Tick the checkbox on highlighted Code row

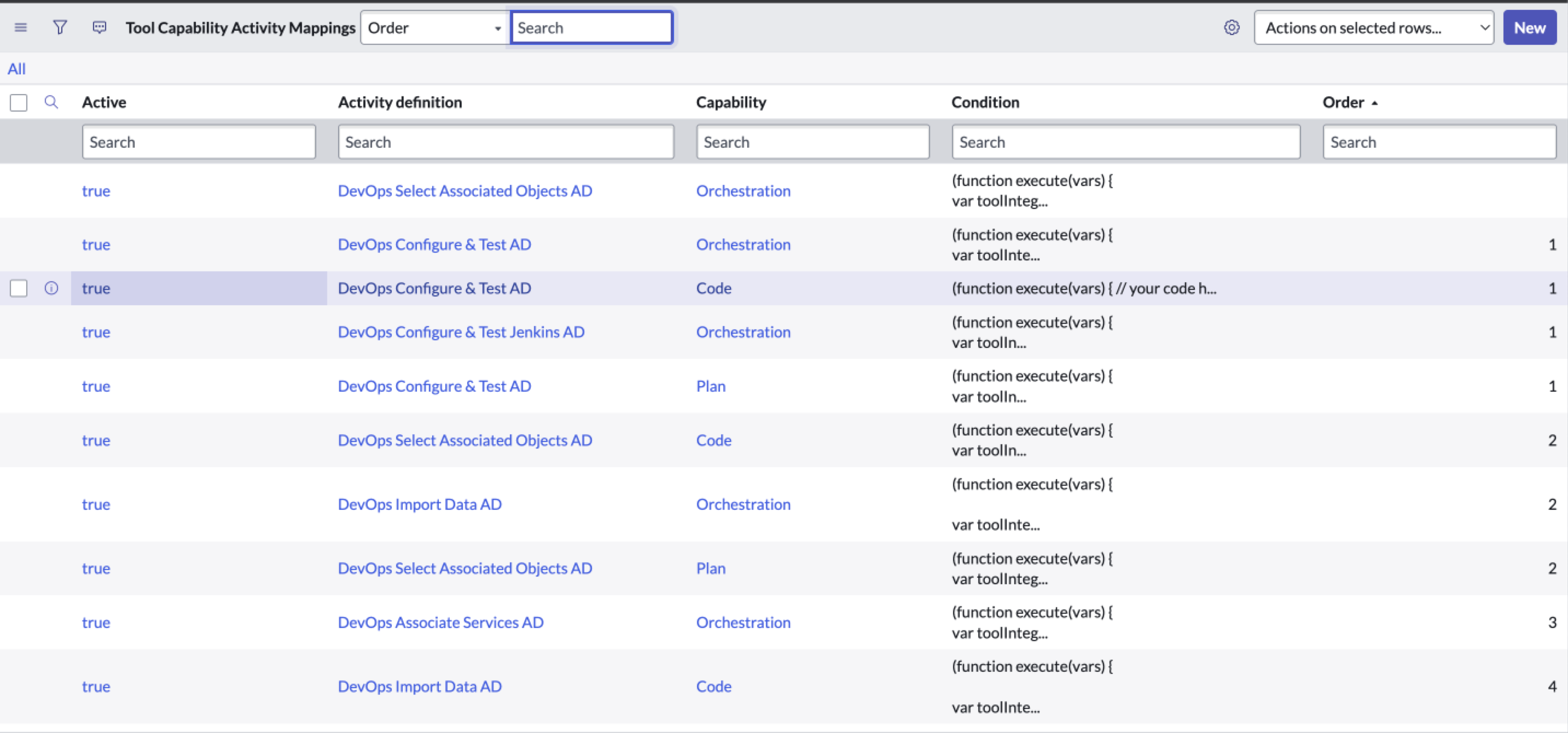19,288
